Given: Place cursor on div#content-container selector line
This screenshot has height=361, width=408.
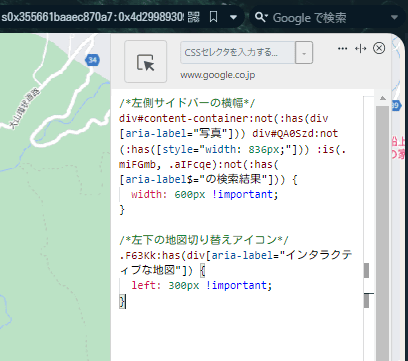Looking at the screenshot, I should tap(224, 118).
